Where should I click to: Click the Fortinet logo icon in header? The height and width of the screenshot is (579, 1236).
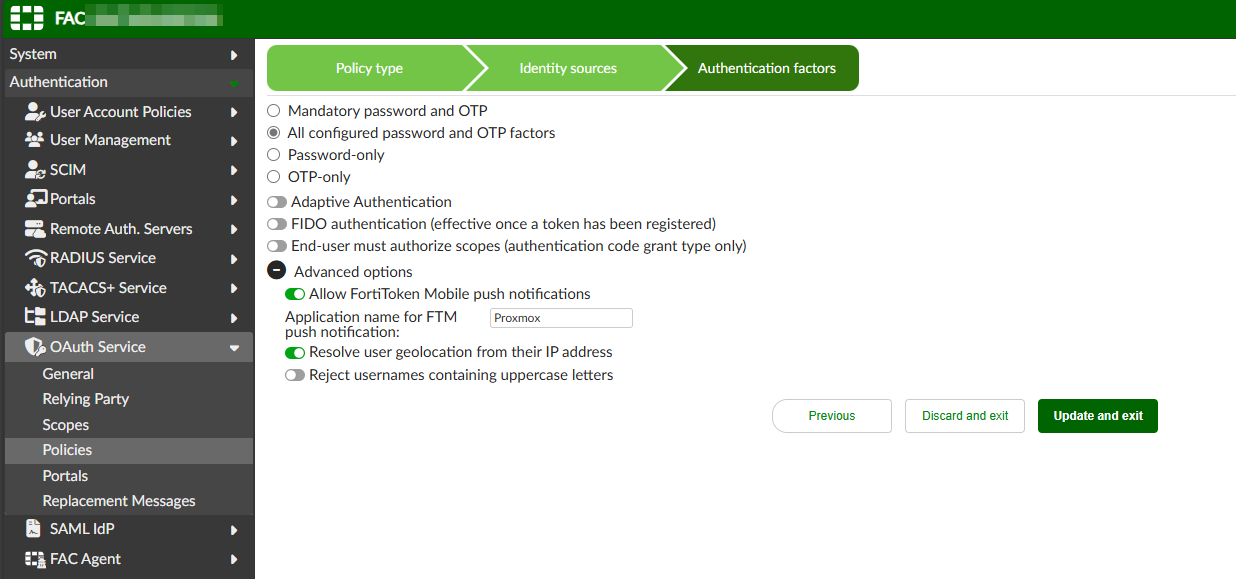click(x=27, y=18)
